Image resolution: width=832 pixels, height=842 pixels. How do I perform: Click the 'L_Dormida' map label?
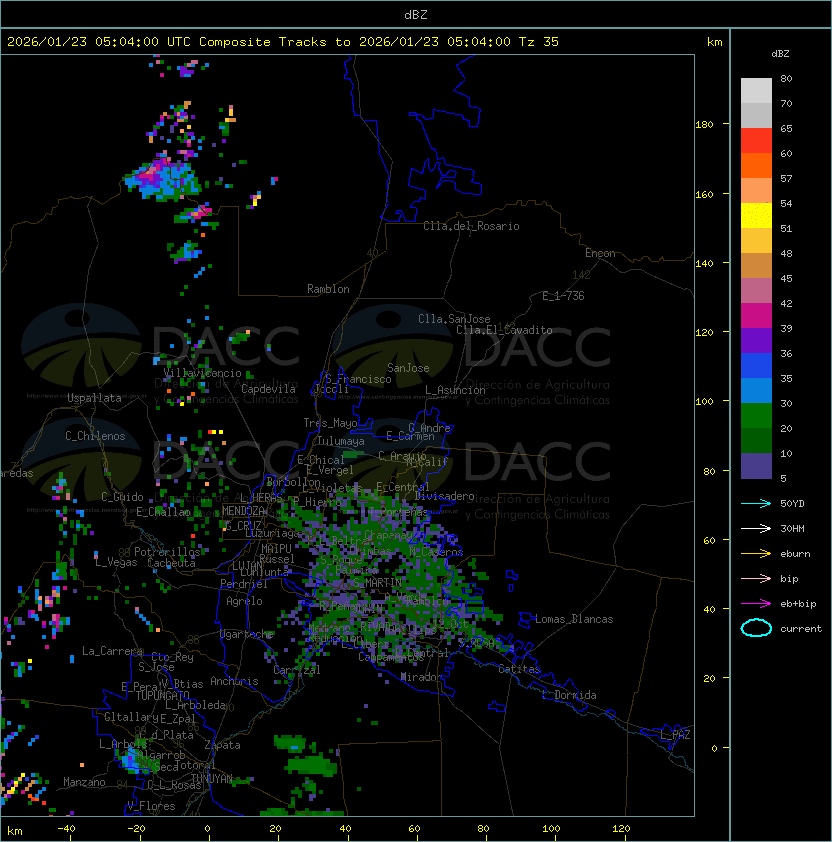(x=569, y=695)
